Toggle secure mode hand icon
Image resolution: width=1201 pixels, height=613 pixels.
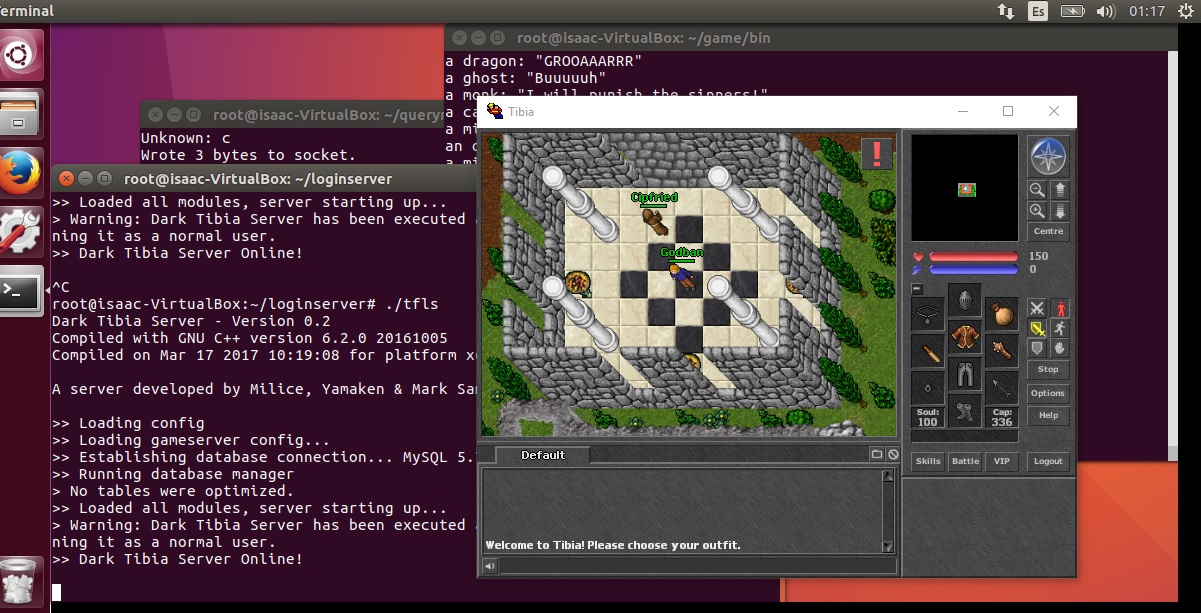pos(1059,348)
